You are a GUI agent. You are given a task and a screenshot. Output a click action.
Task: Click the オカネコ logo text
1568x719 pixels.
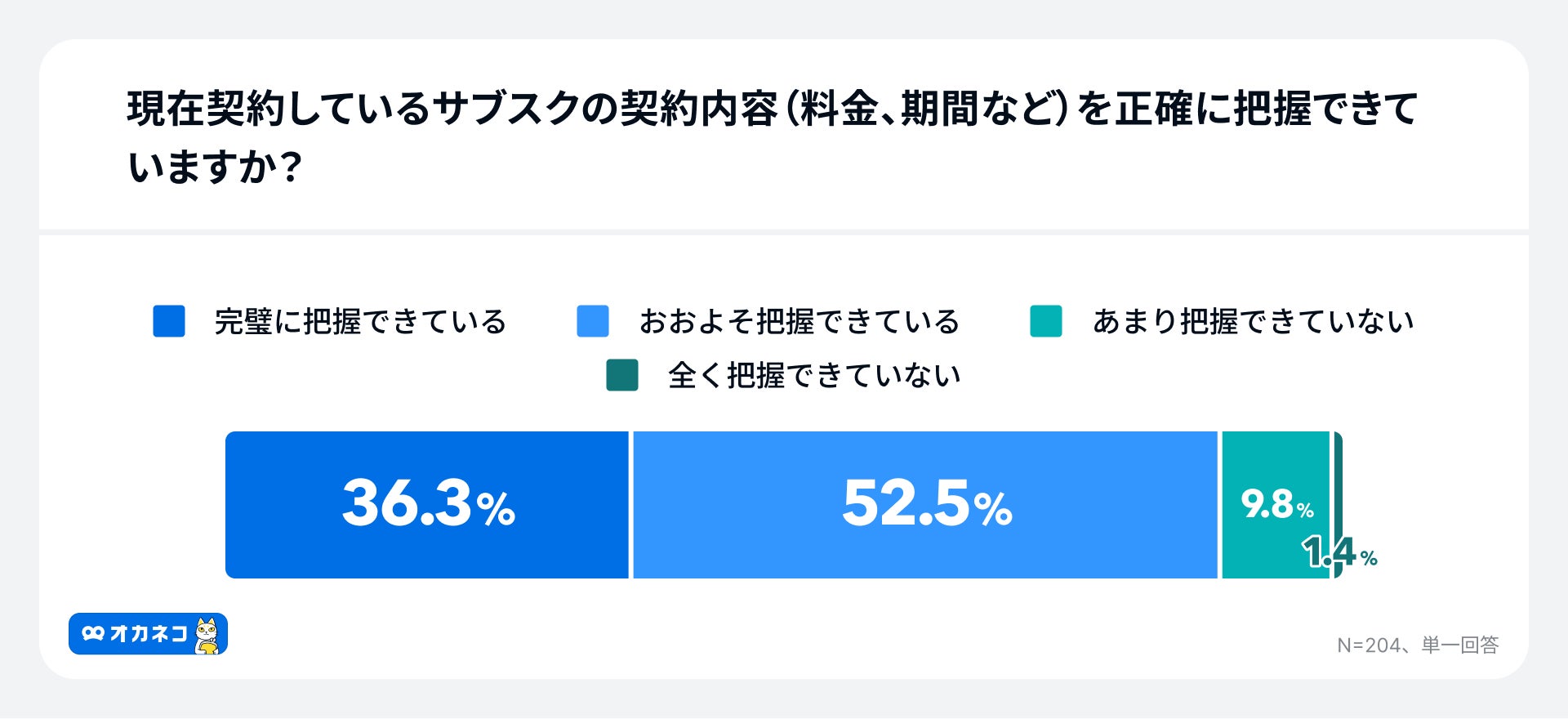click(149, 634)
